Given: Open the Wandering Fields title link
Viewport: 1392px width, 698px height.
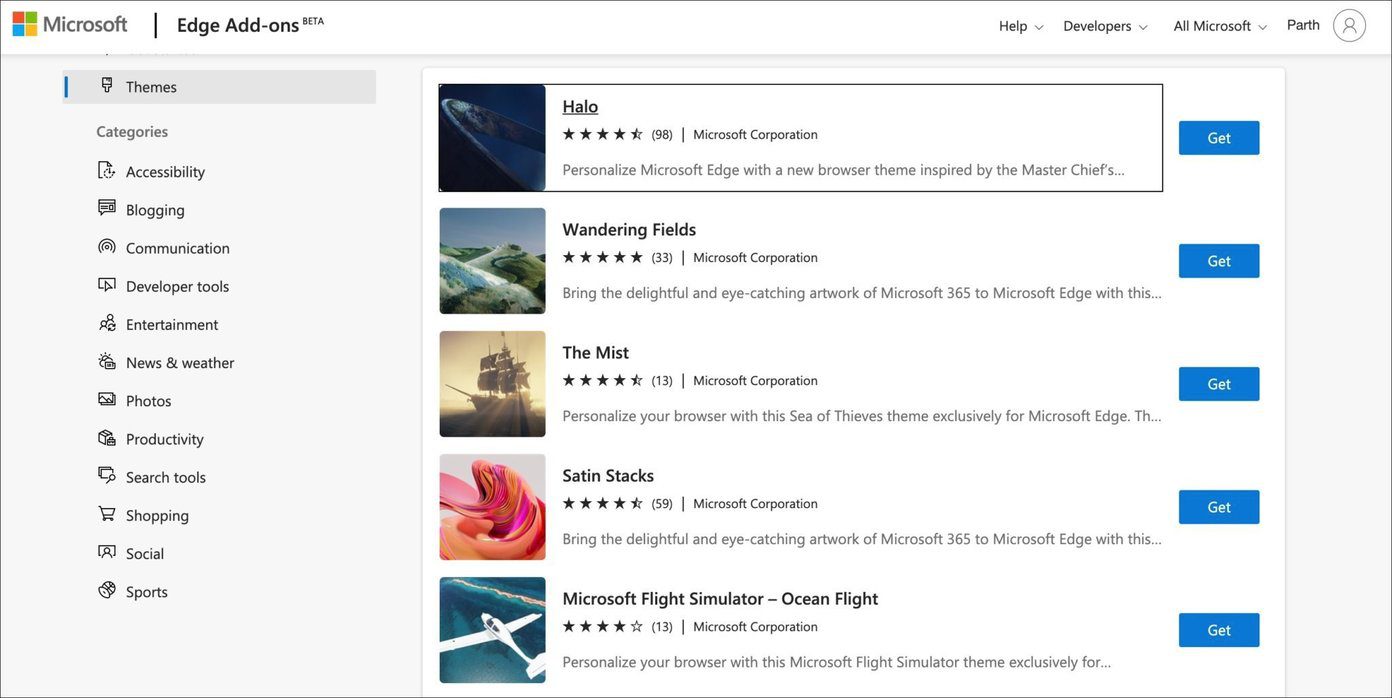Looking at the screenshot, I should (x=629, y=229).
